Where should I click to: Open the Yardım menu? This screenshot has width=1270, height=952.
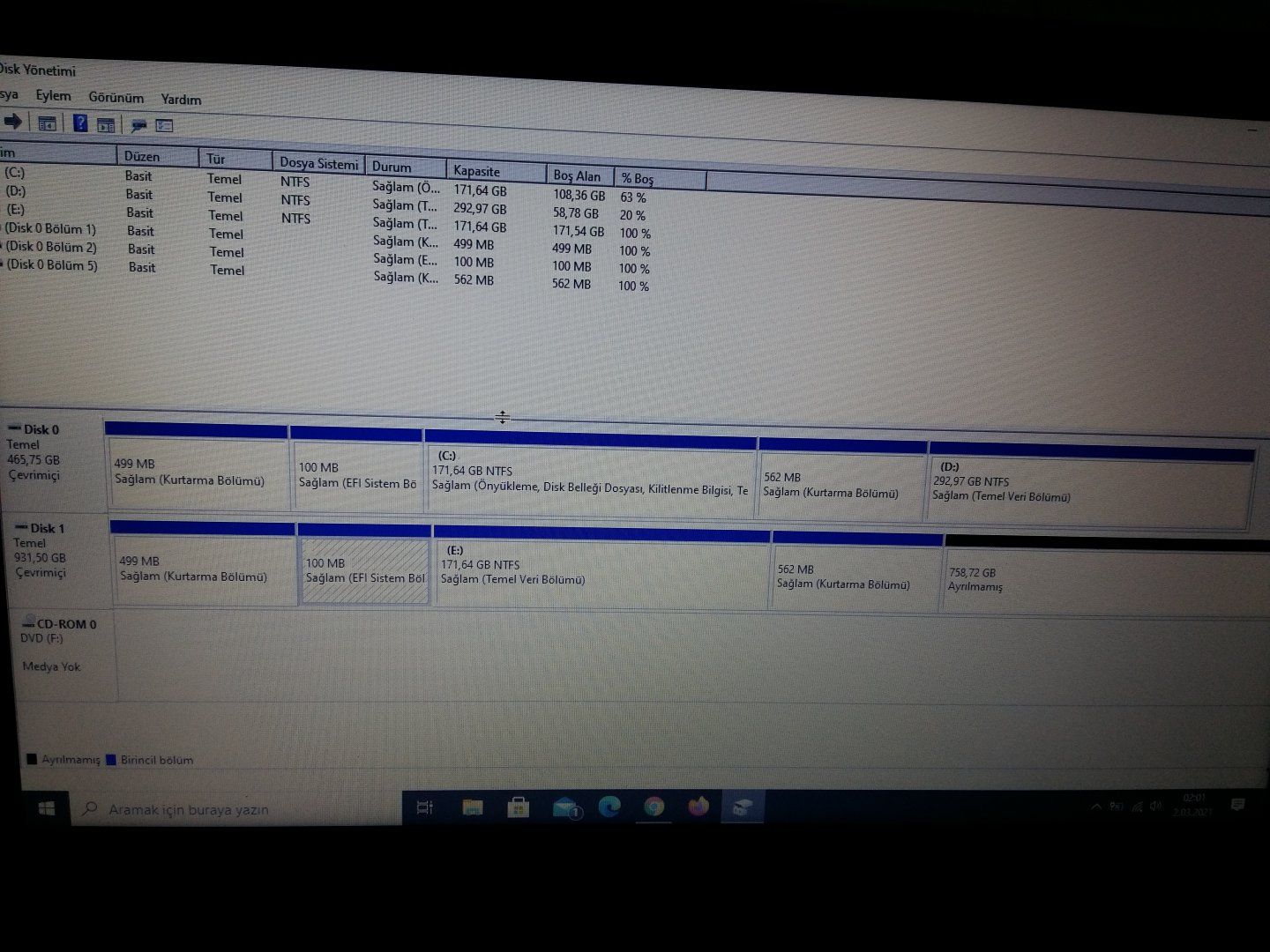coord(181,100)
